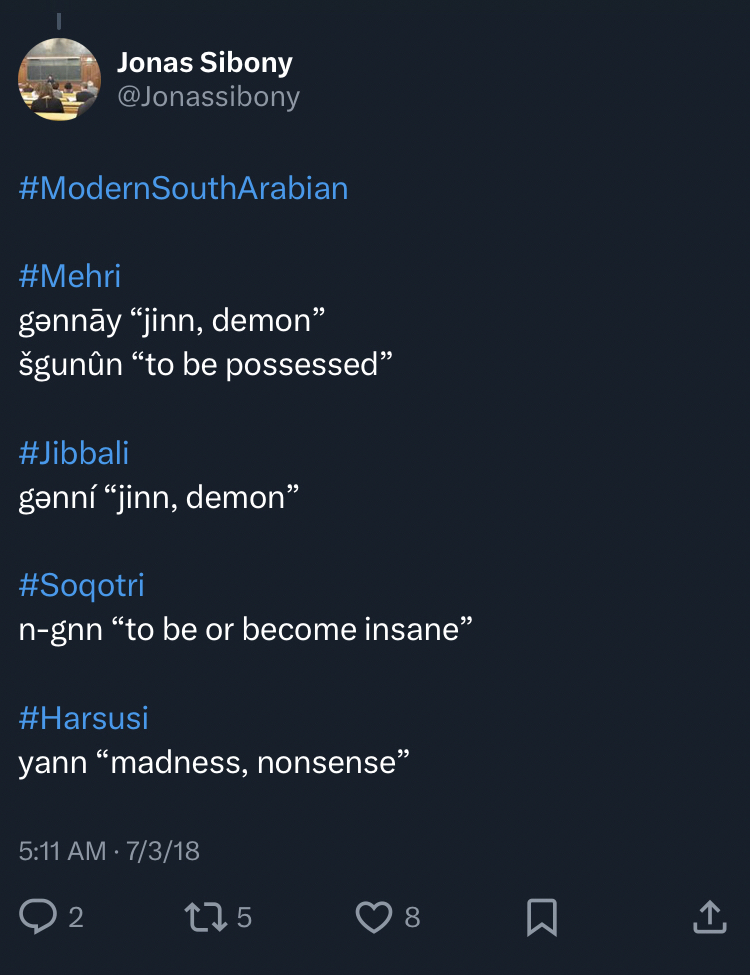The image size is (750, 975).
Task: View the 2 replies count
Action: [x=76, y=917]
